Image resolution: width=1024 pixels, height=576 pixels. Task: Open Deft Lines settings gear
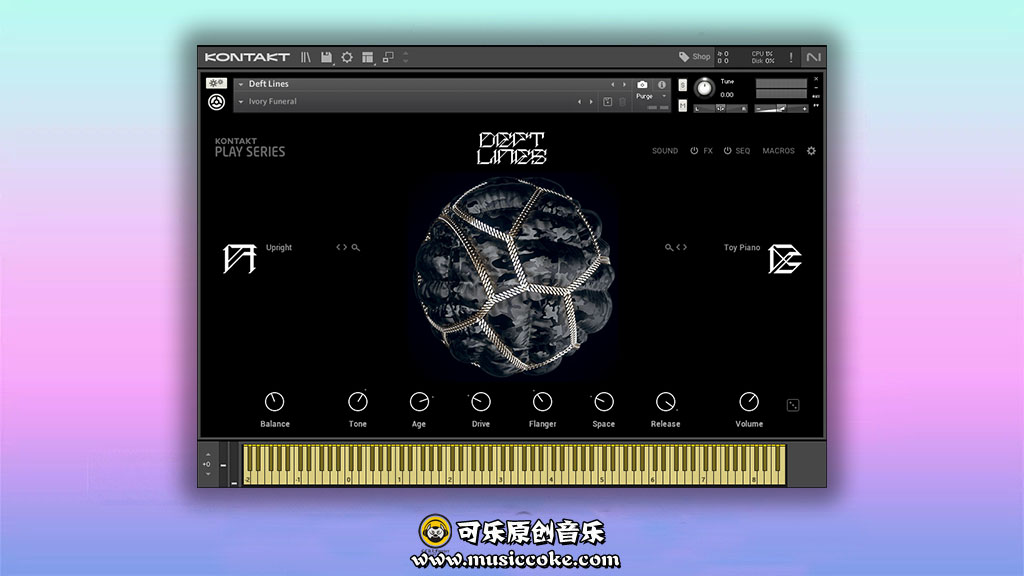click(x=811, y=151)
